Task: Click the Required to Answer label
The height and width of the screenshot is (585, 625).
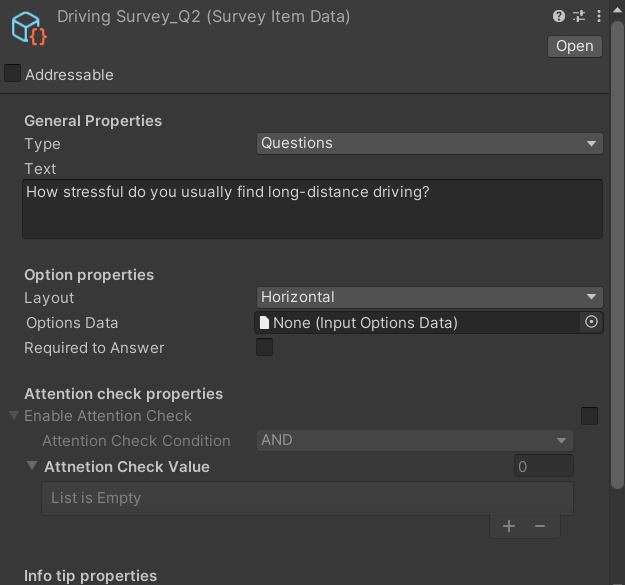Action: click(x=94, y=348)
